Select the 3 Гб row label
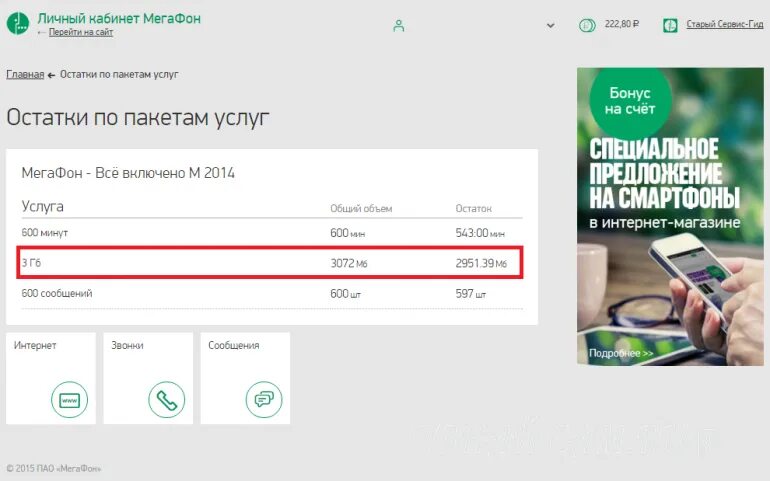 [x=31, y=263]
